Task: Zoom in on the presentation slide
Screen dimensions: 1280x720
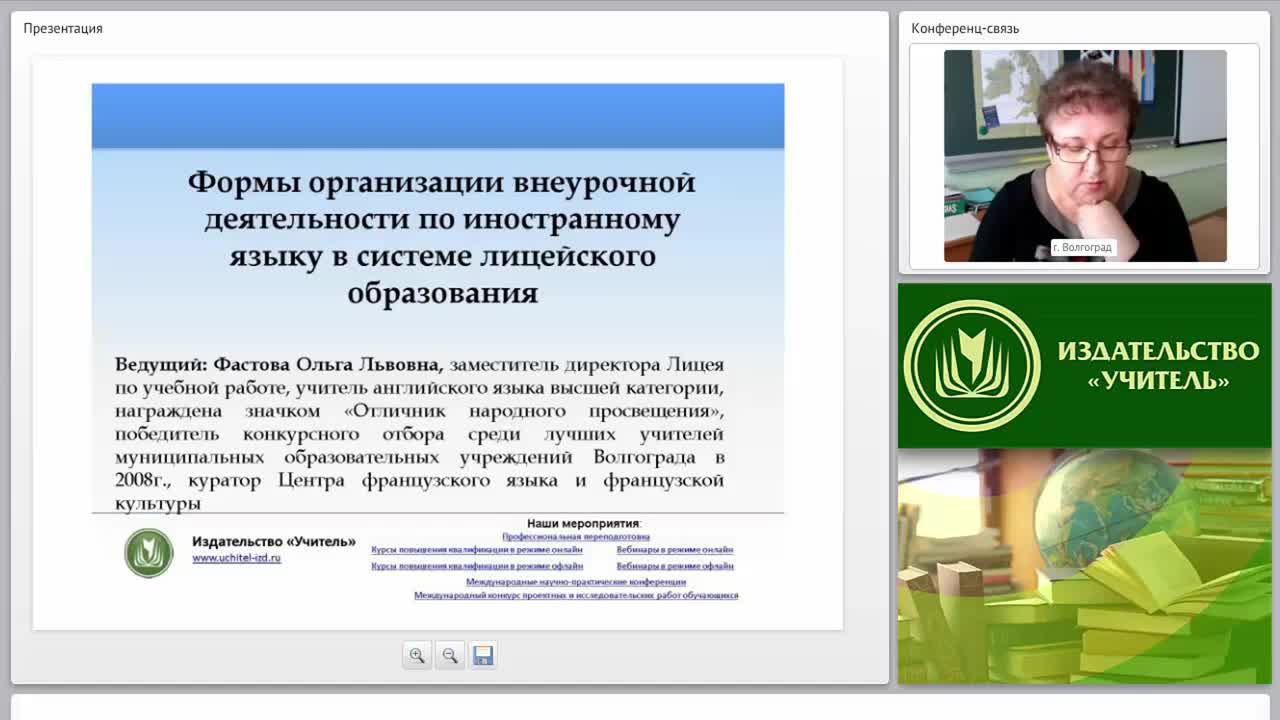Action: [417, 656]
